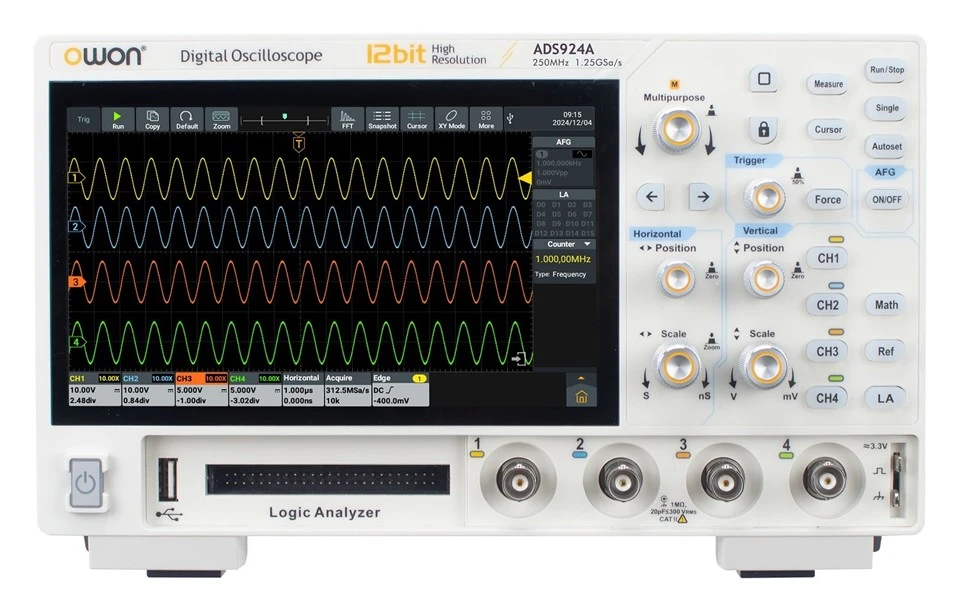
Task: Tap the horizontal position overview bar
Action: click(284, 119)
